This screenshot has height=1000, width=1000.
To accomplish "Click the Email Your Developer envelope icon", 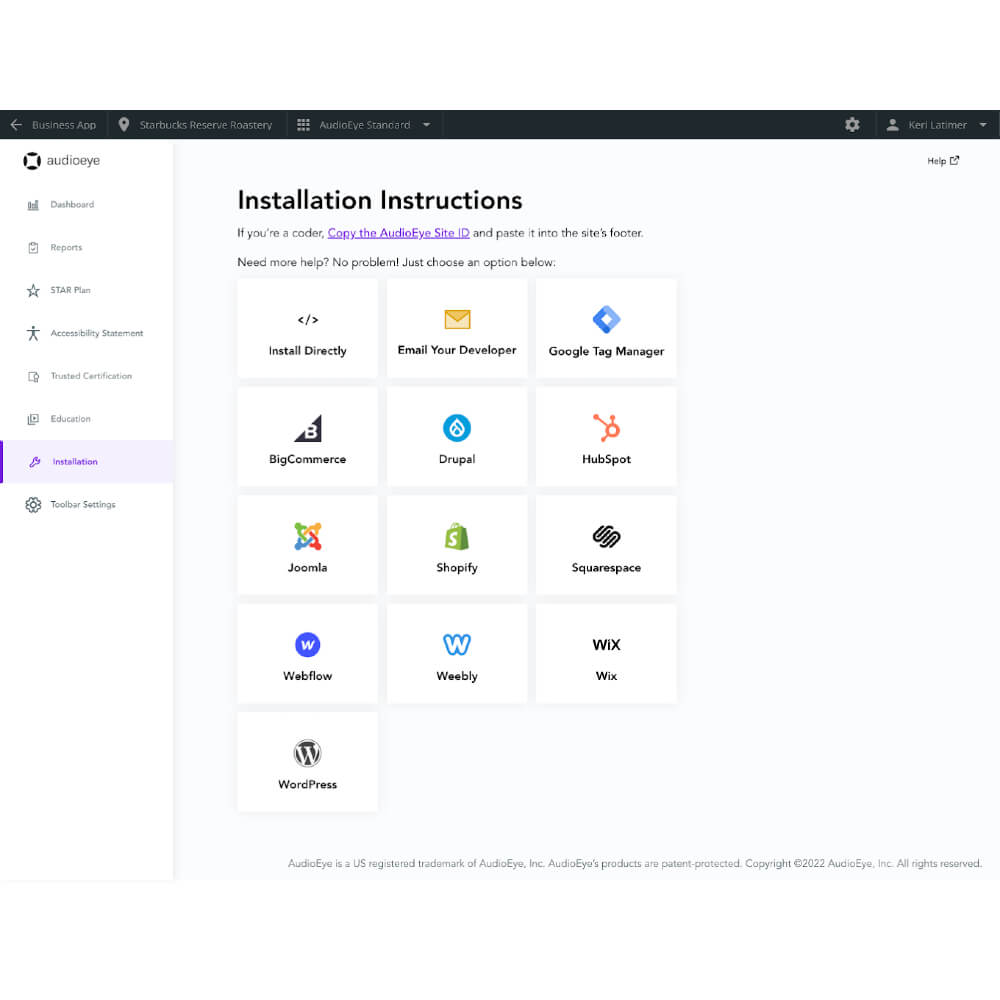I will pos(457,320).
